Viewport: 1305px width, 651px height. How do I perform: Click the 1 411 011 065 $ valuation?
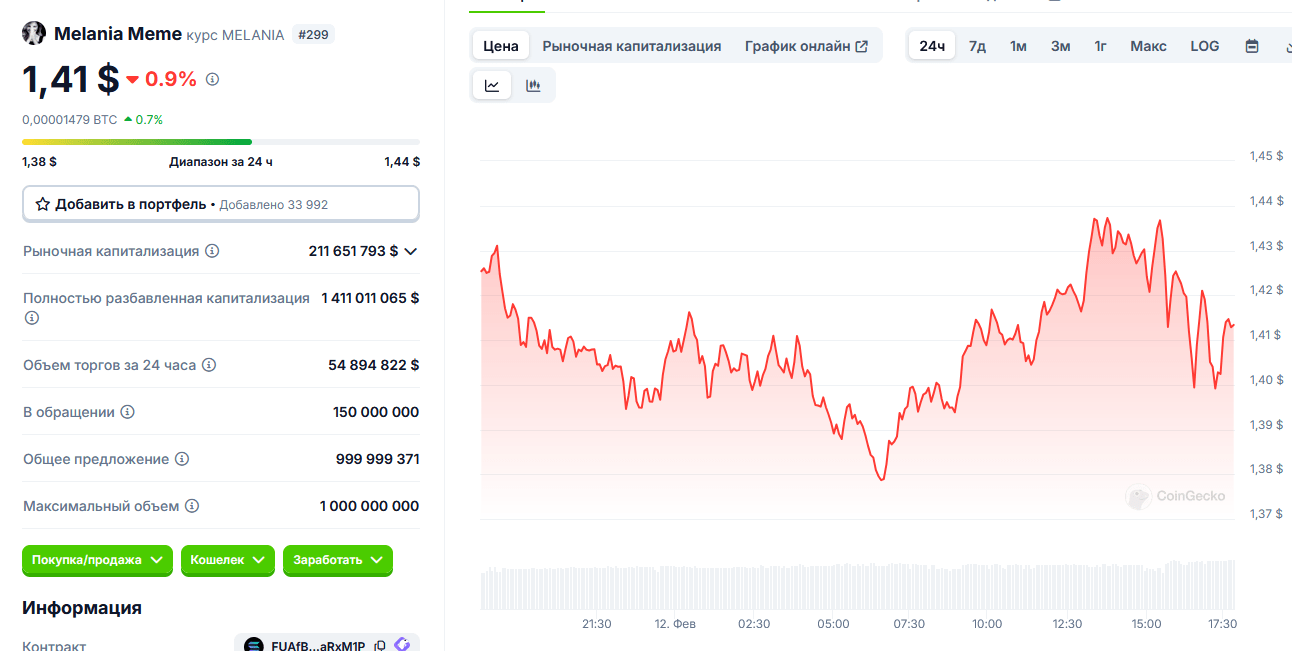(x=370, y=298)
